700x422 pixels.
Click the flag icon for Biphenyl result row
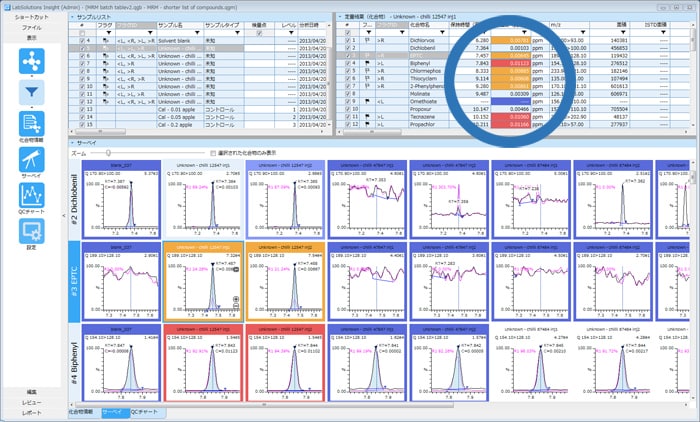368,63
